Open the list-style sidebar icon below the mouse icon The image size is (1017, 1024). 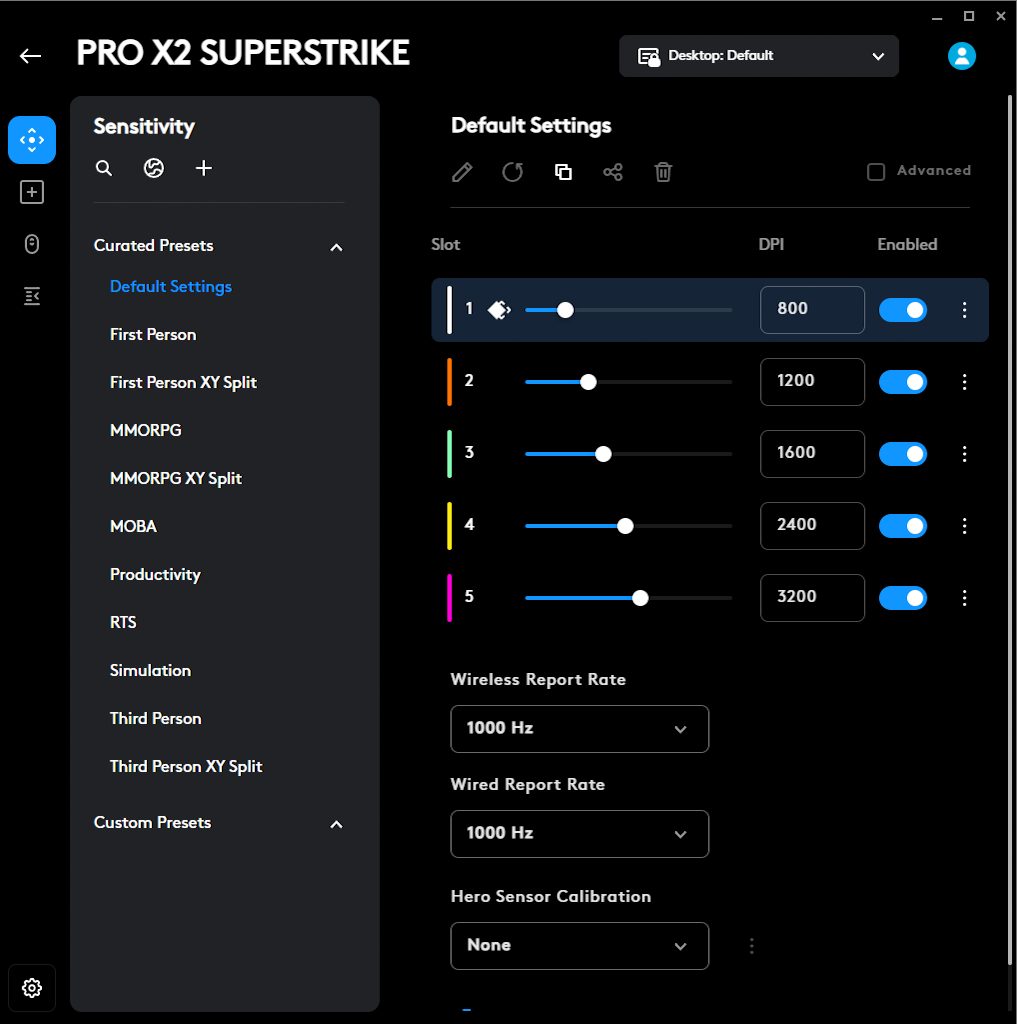coord(31,296)
